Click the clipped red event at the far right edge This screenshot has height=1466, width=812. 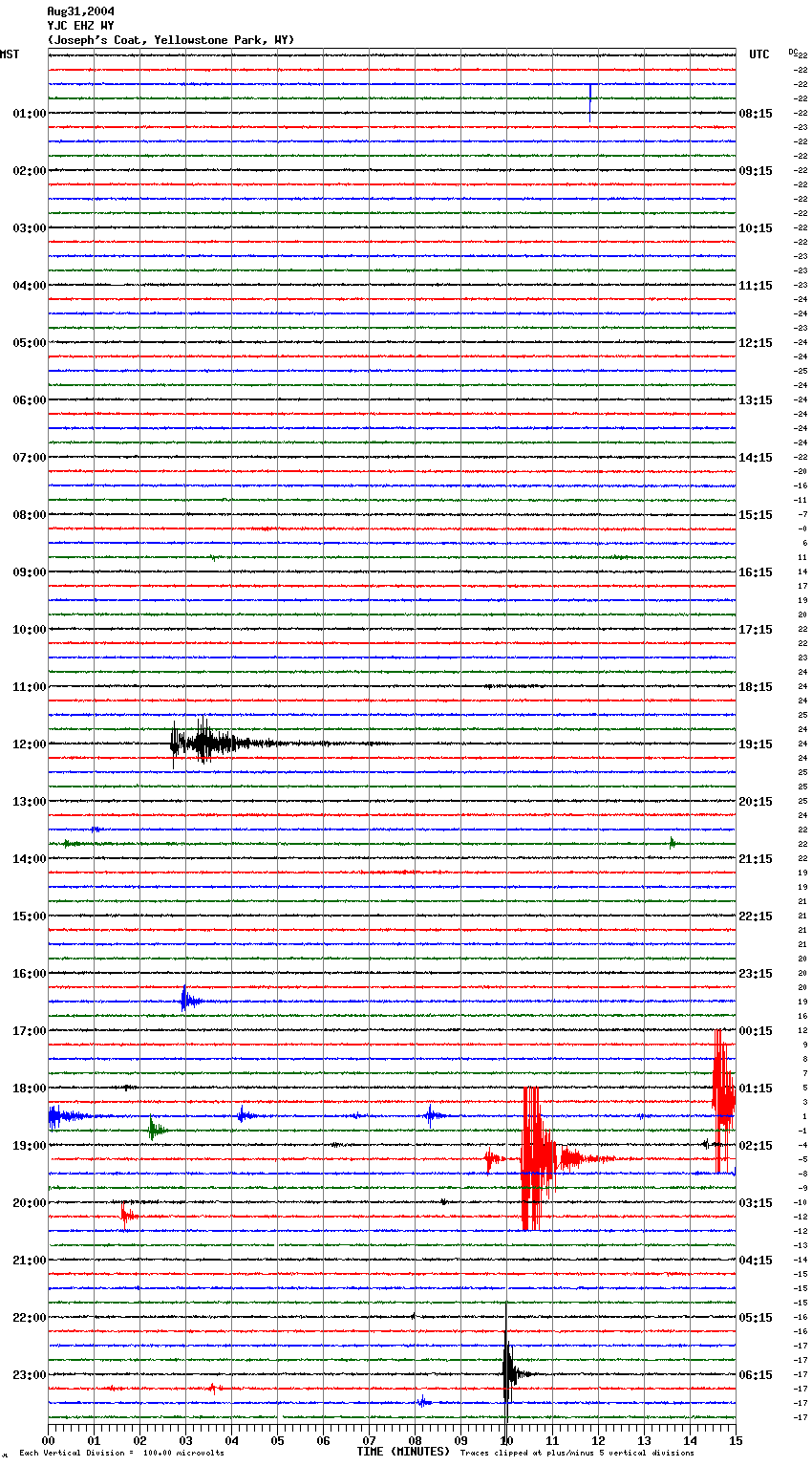(723, 1101)
